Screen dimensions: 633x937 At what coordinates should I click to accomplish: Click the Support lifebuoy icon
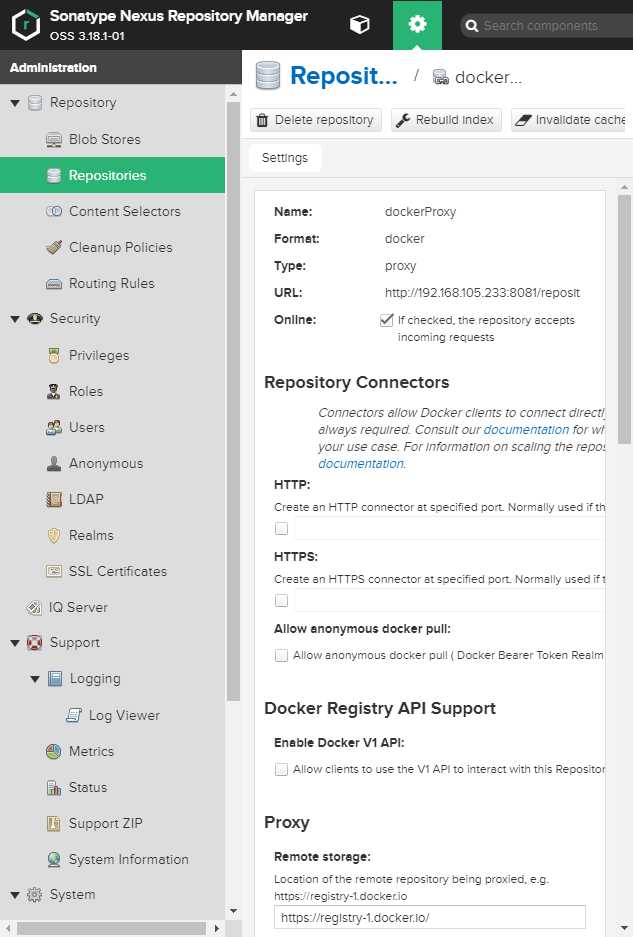(x=35, y=643)
